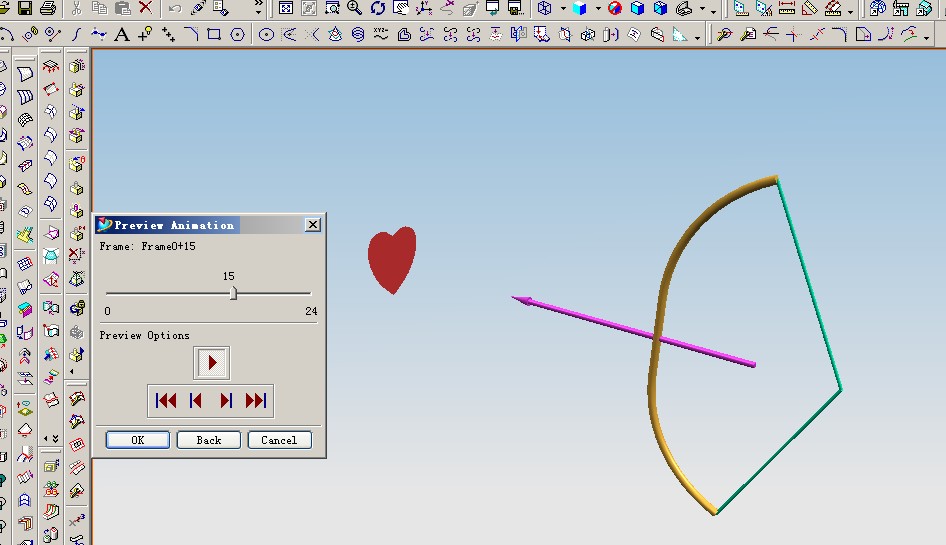Activate the Rotate view tool

click(x=378, y=8)
